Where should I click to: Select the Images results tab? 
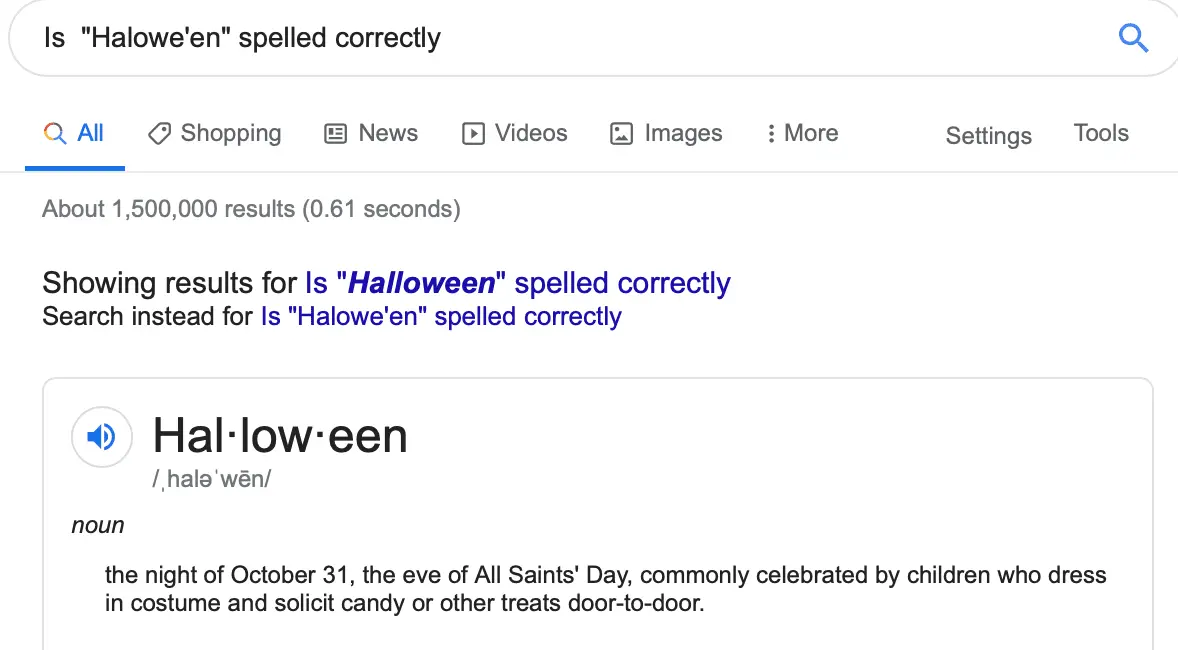coord(683,134)
